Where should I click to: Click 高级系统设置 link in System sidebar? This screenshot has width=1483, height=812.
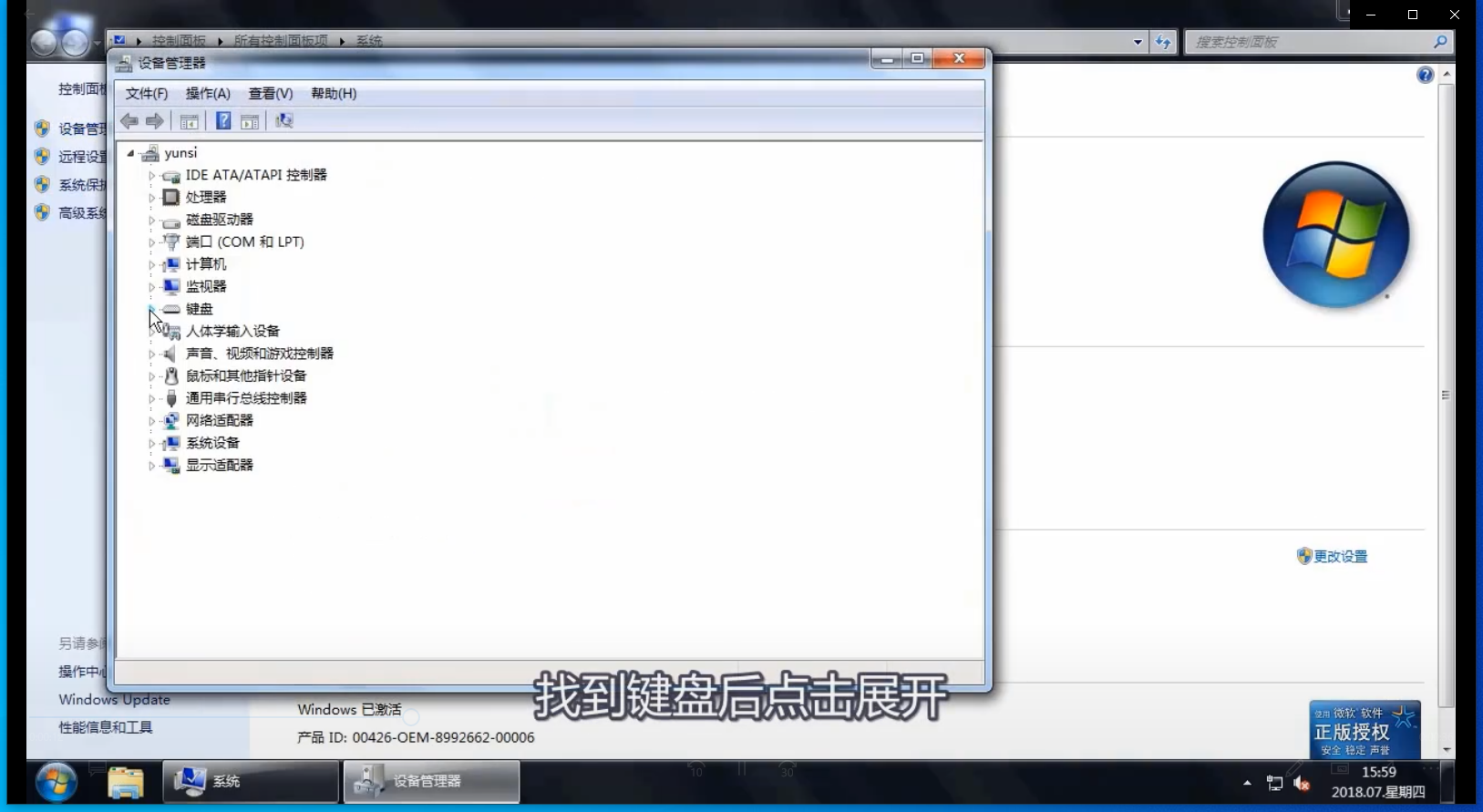point(82,213)
